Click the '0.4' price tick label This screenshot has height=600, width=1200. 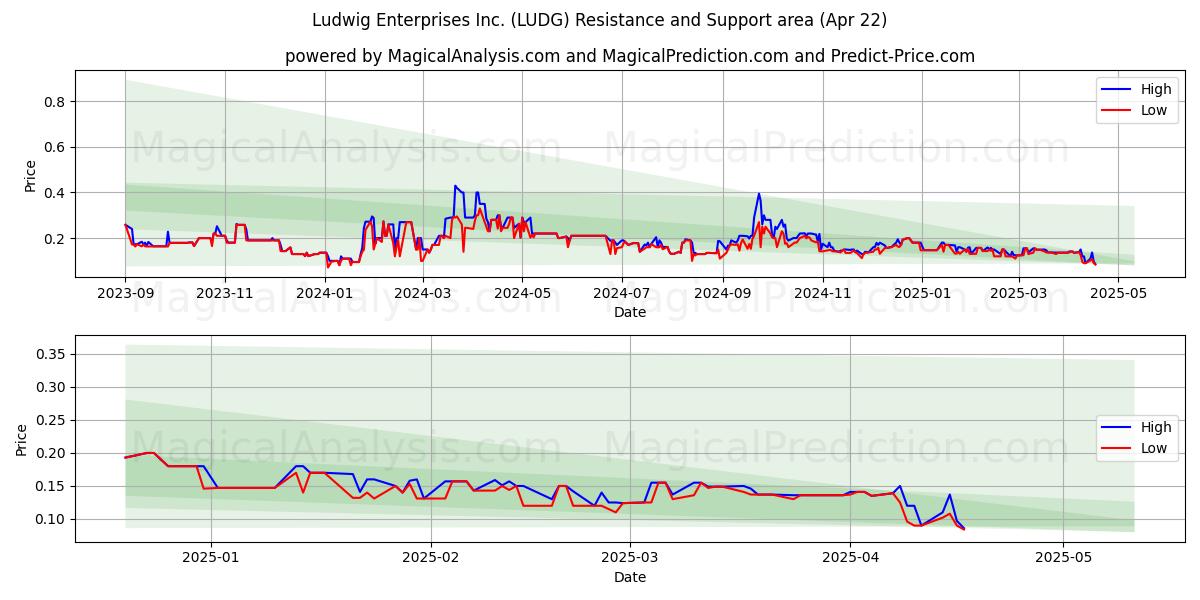pos(54,193)
